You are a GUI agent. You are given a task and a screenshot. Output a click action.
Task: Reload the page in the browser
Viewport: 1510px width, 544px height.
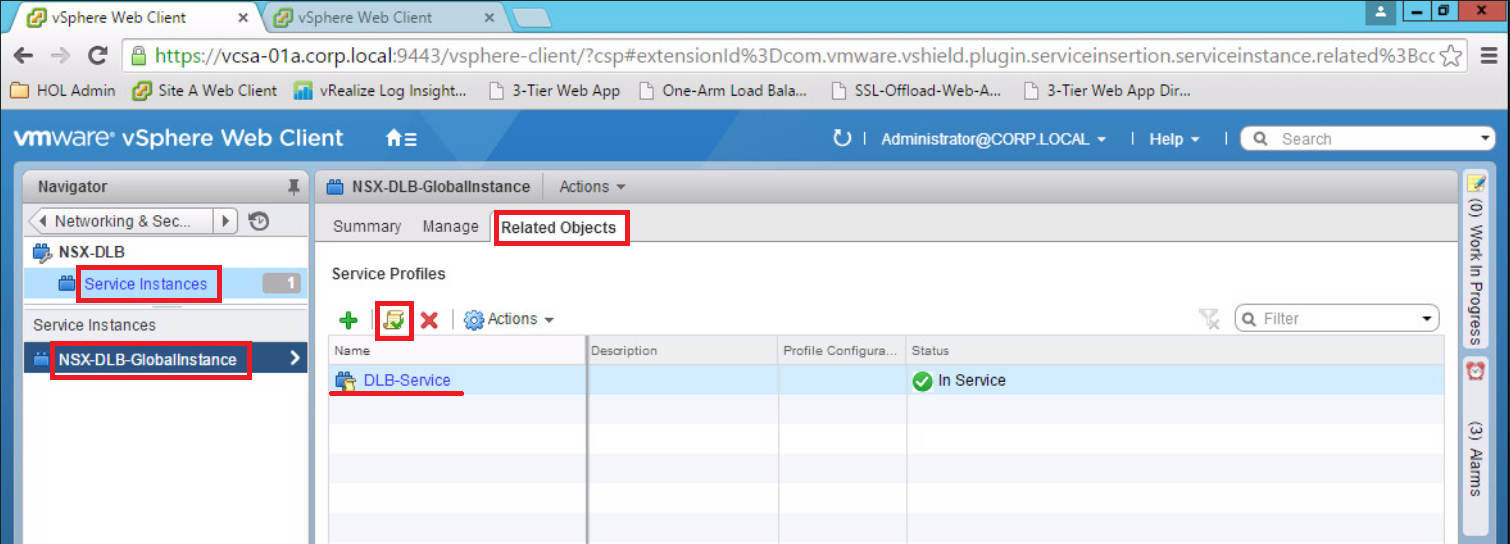coord(98,56)
